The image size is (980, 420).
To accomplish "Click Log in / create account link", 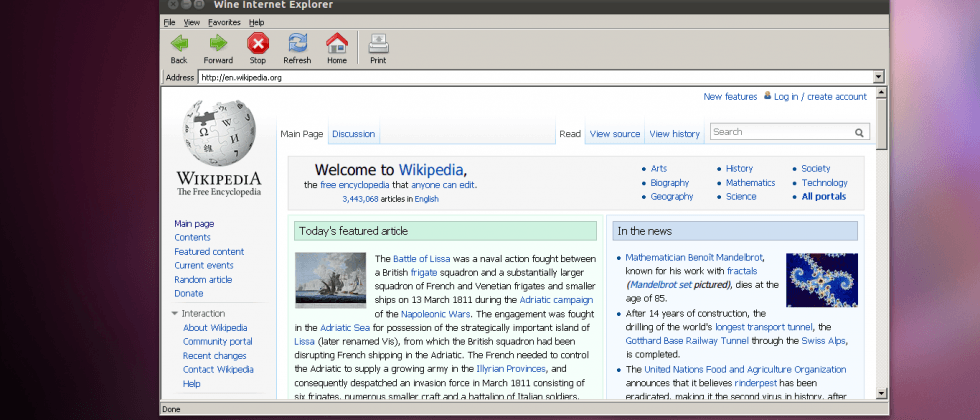I will (820, 97).
